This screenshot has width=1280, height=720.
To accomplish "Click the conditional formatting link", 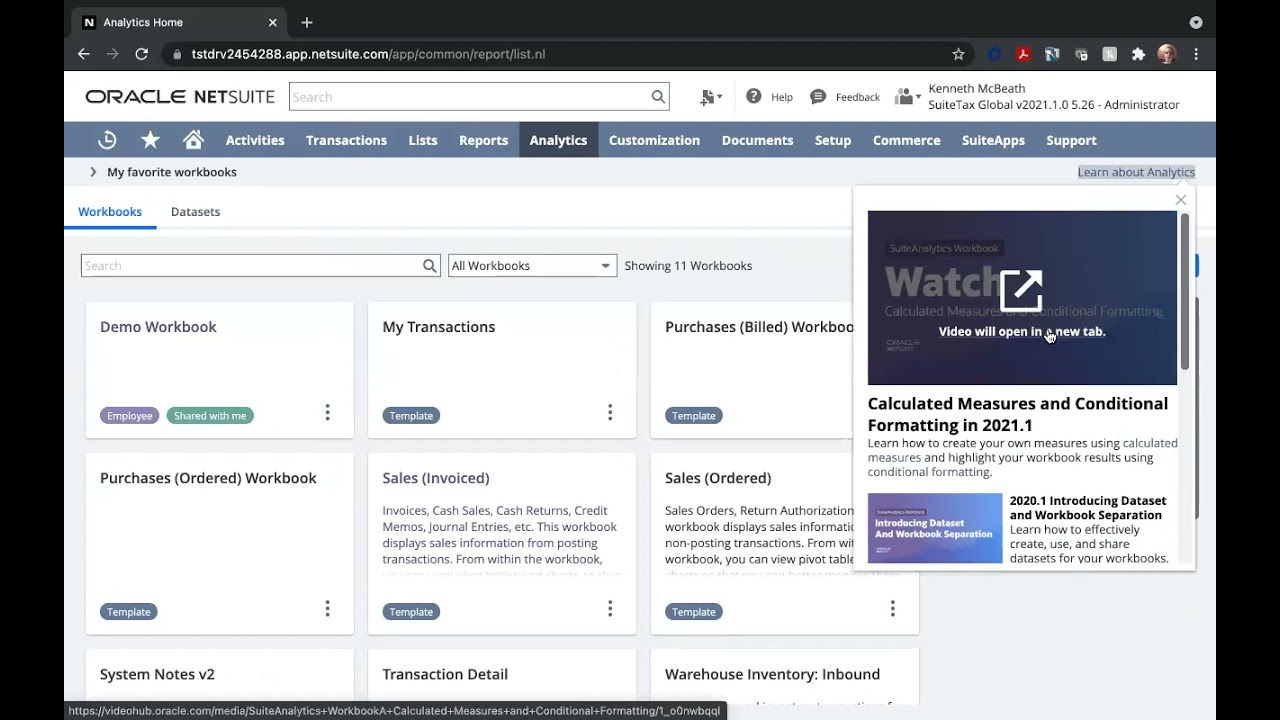I will point(929,472).
